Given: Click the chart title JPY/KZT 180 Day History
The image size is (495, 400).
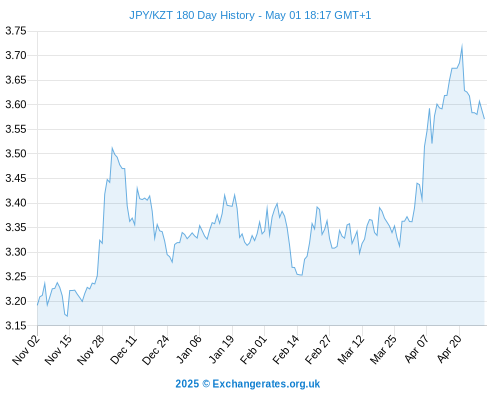Looking at the screenshot, I should coord(192,15).
